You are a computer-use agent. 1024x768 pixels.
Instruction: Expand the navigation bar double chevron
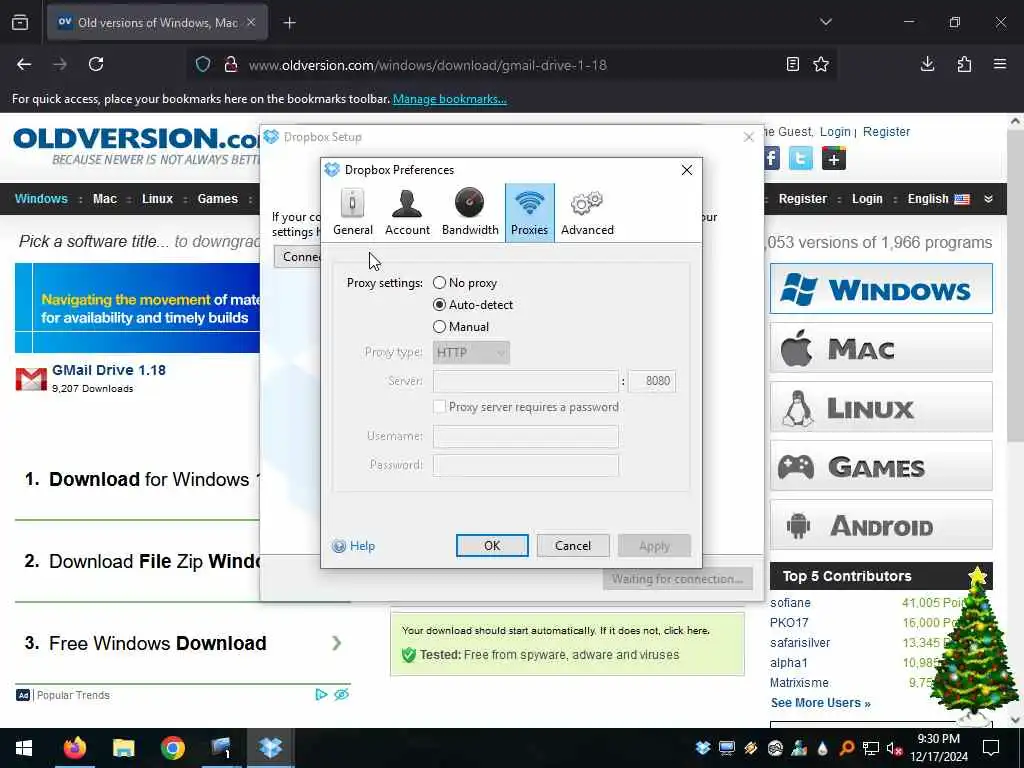(988, 199)
